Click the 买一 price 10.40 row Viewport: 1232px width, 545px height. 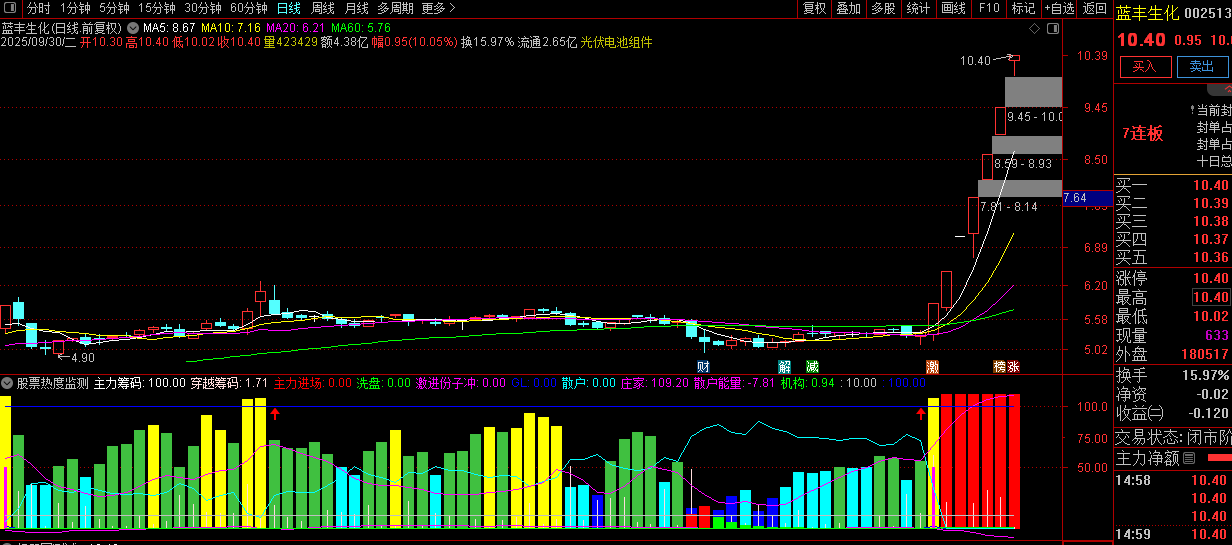tap(1172, 185)
